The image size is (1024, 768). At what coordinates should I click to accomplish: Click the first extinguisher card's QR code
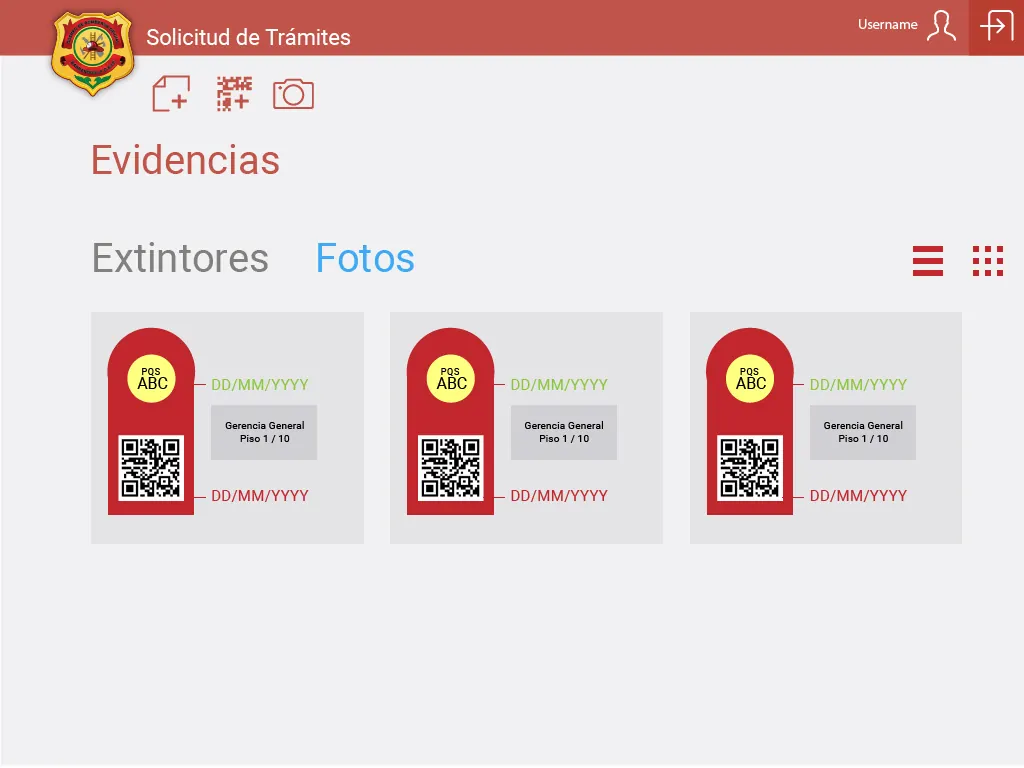[x=151, y=468]
